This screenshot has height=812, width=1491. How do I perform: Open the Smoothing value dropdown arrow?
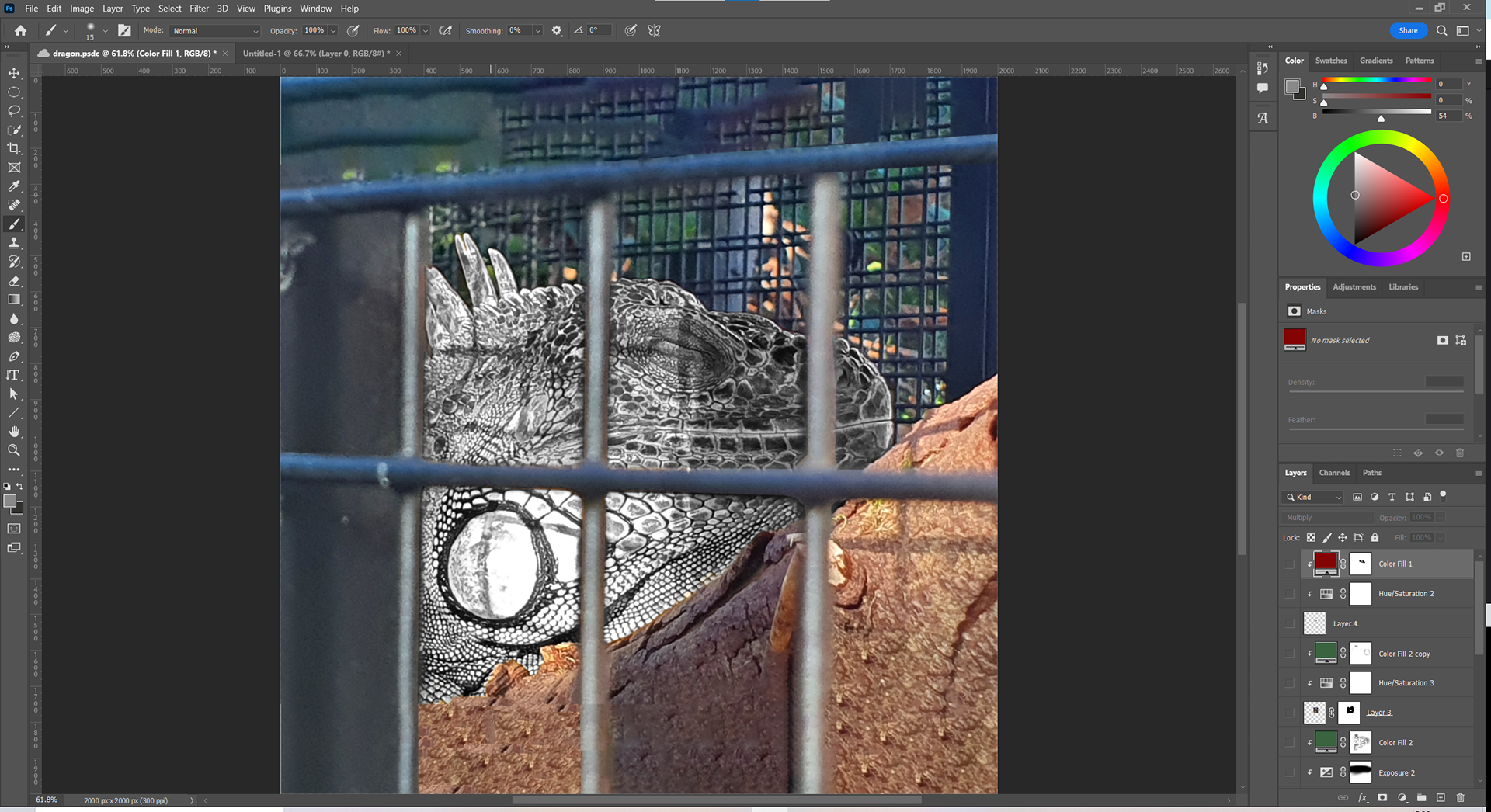coord(537,31)
